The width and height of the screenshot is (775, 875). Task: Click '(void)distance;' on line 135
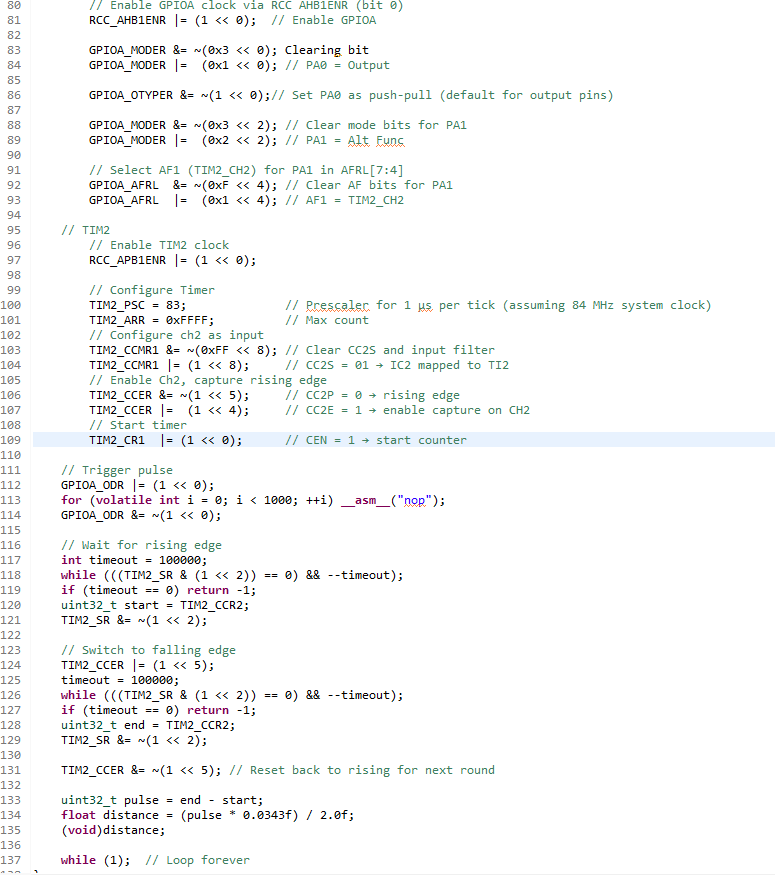[x=113, y=830]
